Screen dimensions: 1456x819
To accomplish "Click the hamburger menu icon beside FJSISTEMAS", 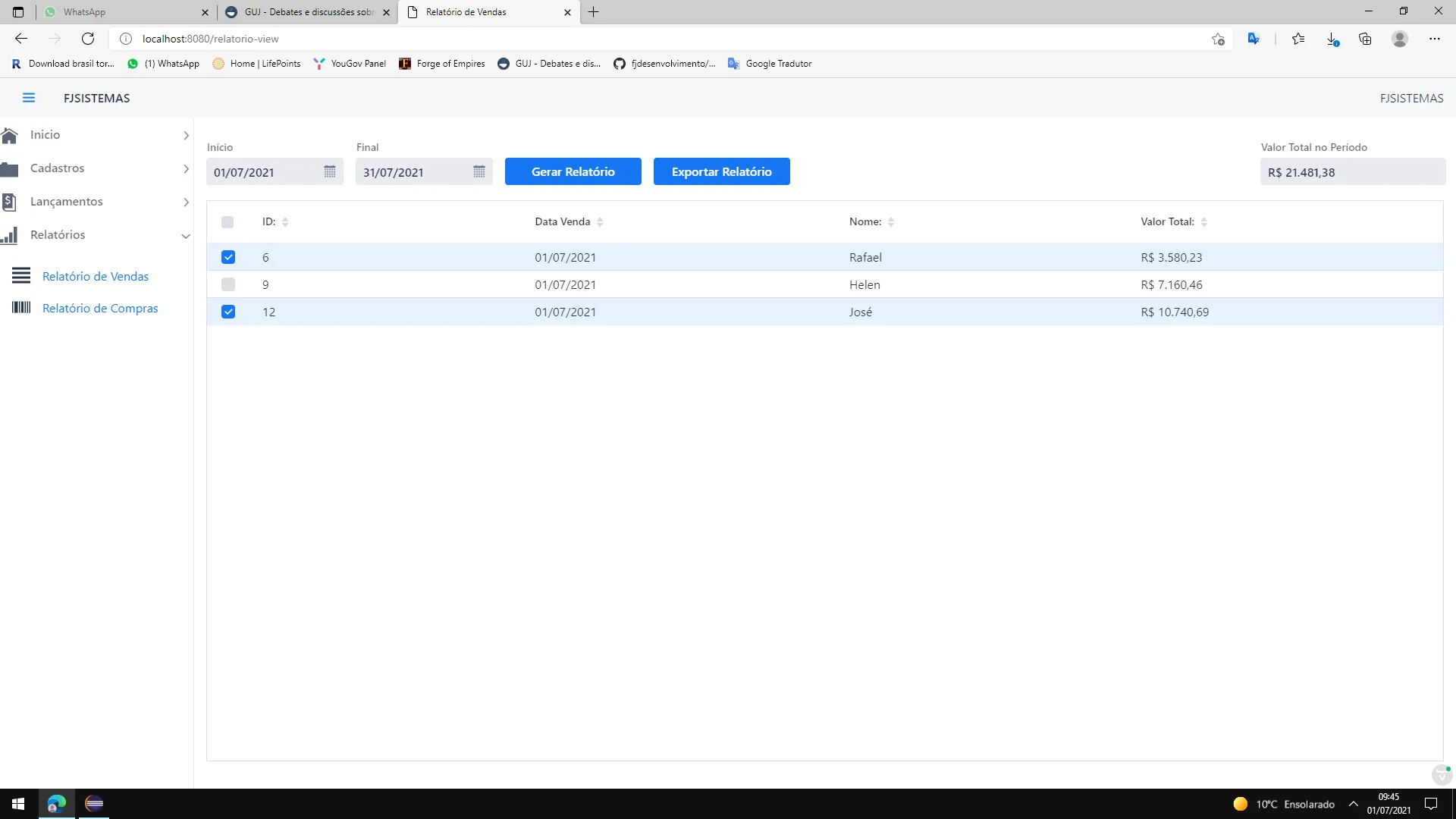I will click(29, 98).
